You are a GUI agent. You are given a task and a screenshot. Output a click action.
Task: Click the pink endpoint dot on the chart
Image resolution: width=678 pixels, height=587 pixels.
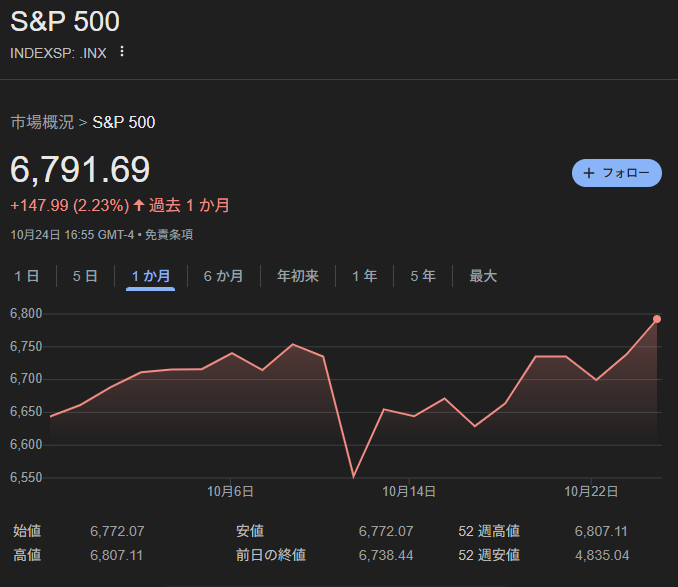click(657, 319)
